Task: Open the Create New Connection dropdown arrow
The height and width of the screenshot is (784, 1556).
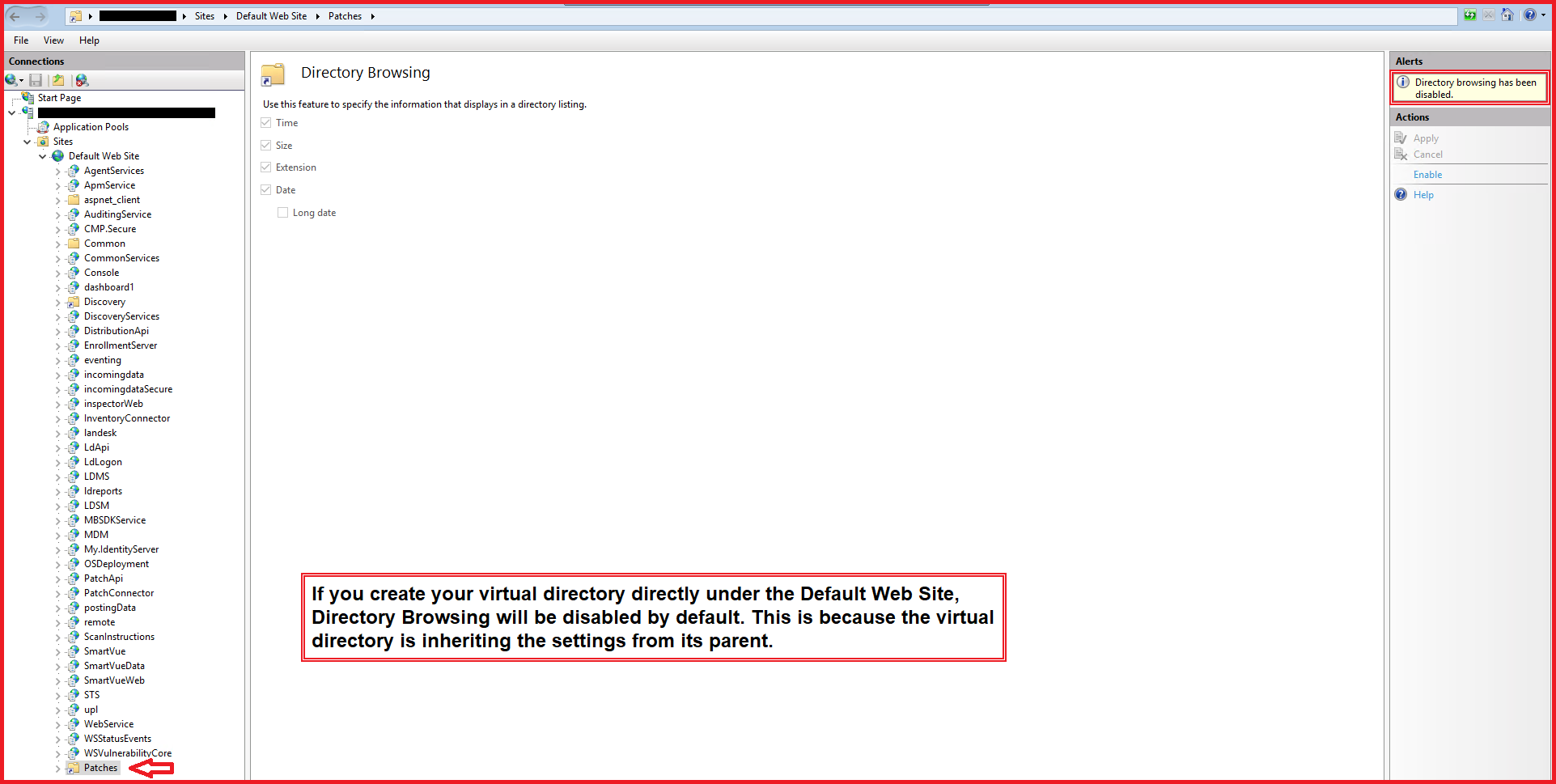Action: pyautogui.click(x=21, y=81)
